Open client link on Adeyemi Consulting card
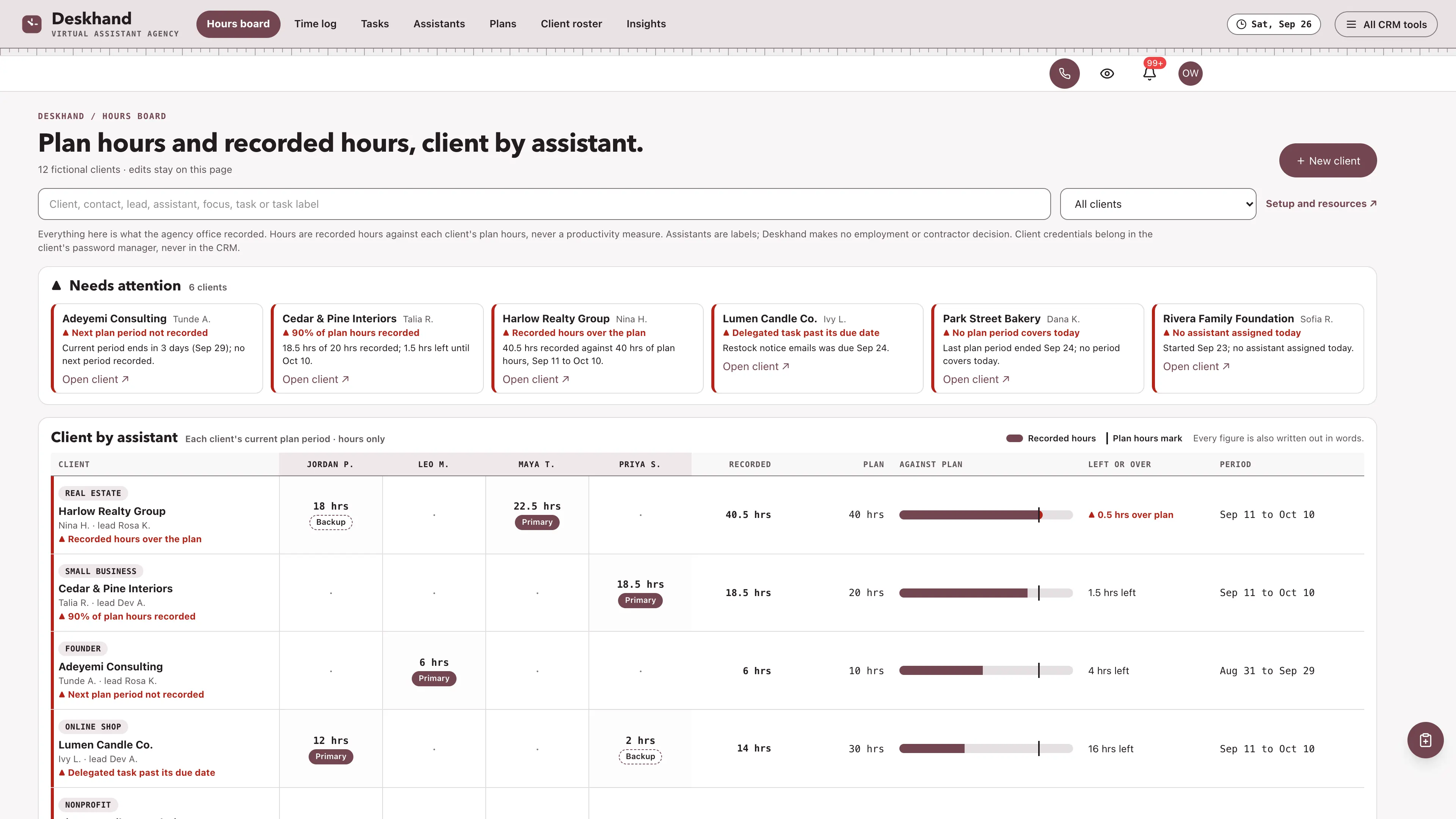This screenshot has height=819, width=1456. [96, 379]
